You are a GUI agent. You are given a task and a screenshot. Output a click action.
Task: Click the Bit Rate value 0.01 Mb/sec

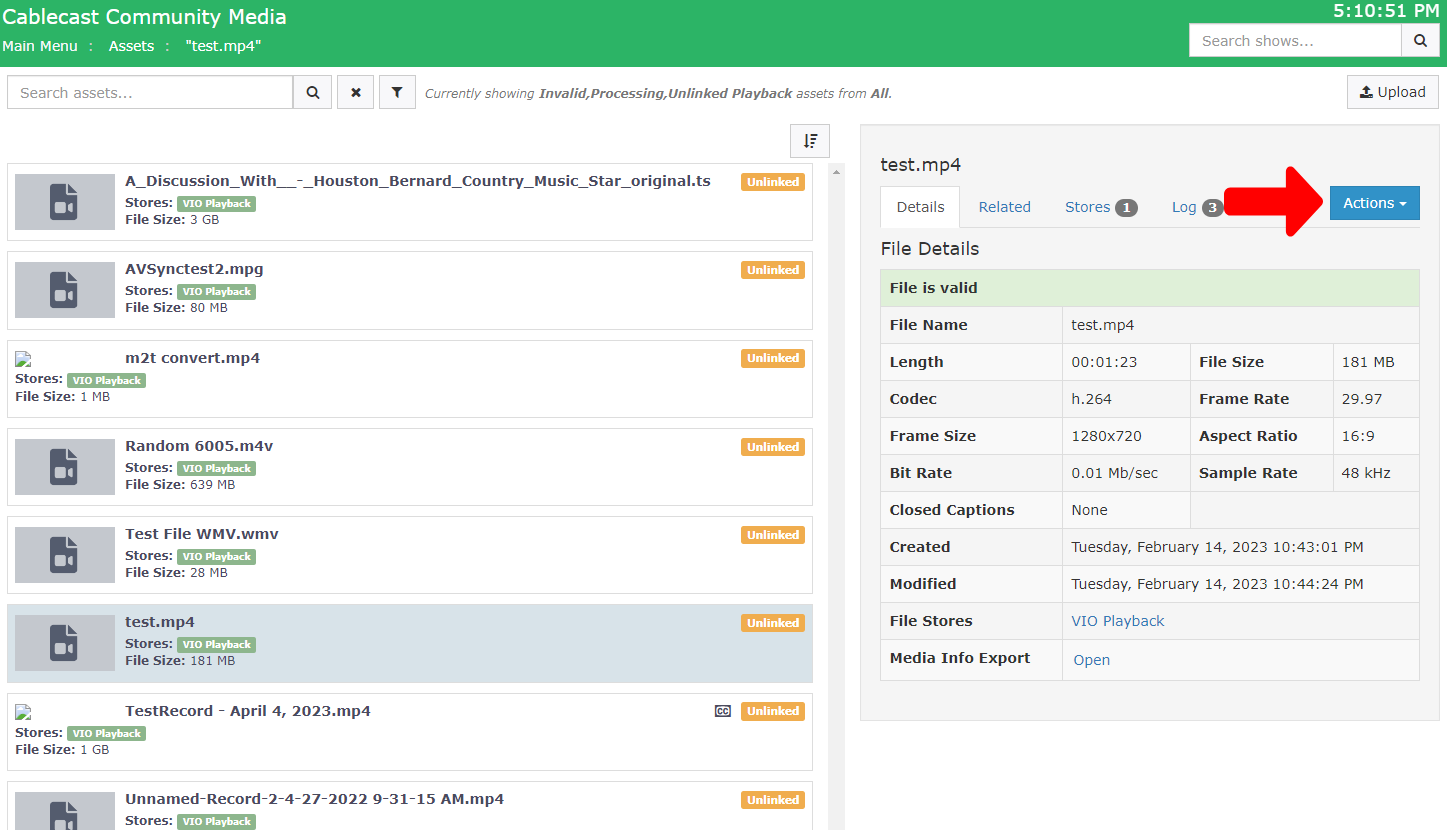[x=1114, y=473]
